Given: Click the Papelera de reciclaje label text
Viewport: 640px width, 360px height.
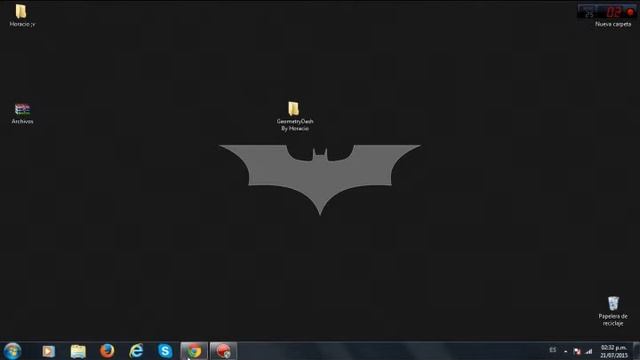Looking at the screenshot, I should click(x=613, y=320).
